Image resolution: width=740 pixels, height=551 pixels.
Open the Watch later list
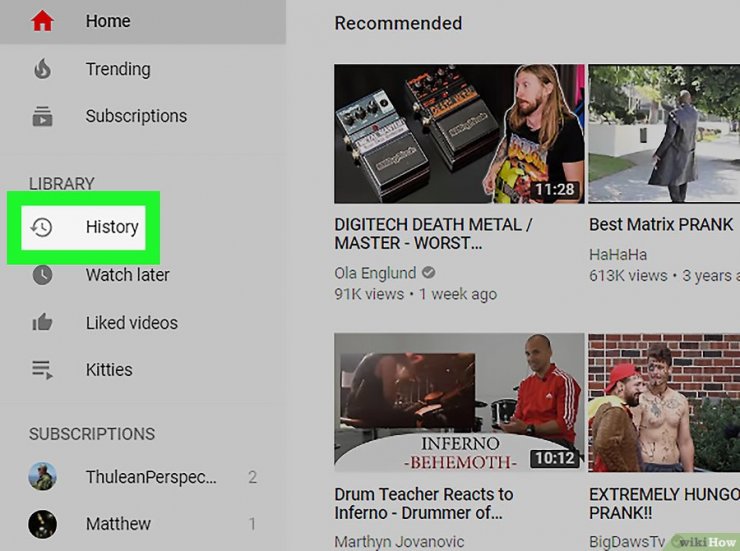pos(143,275)
